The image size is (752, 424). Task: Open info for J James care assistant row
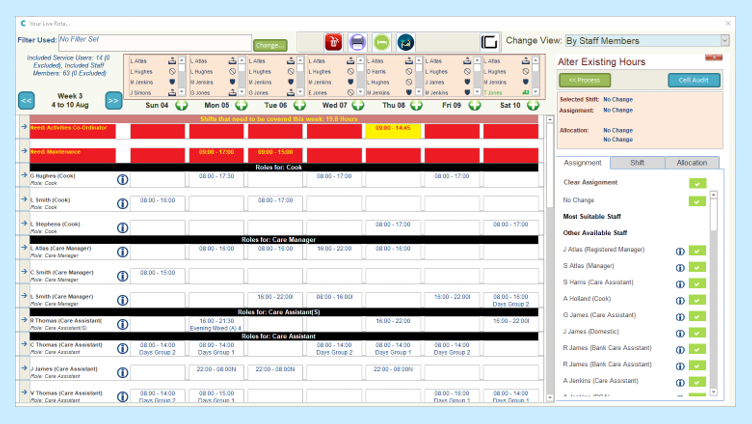(x=123, y=372)
